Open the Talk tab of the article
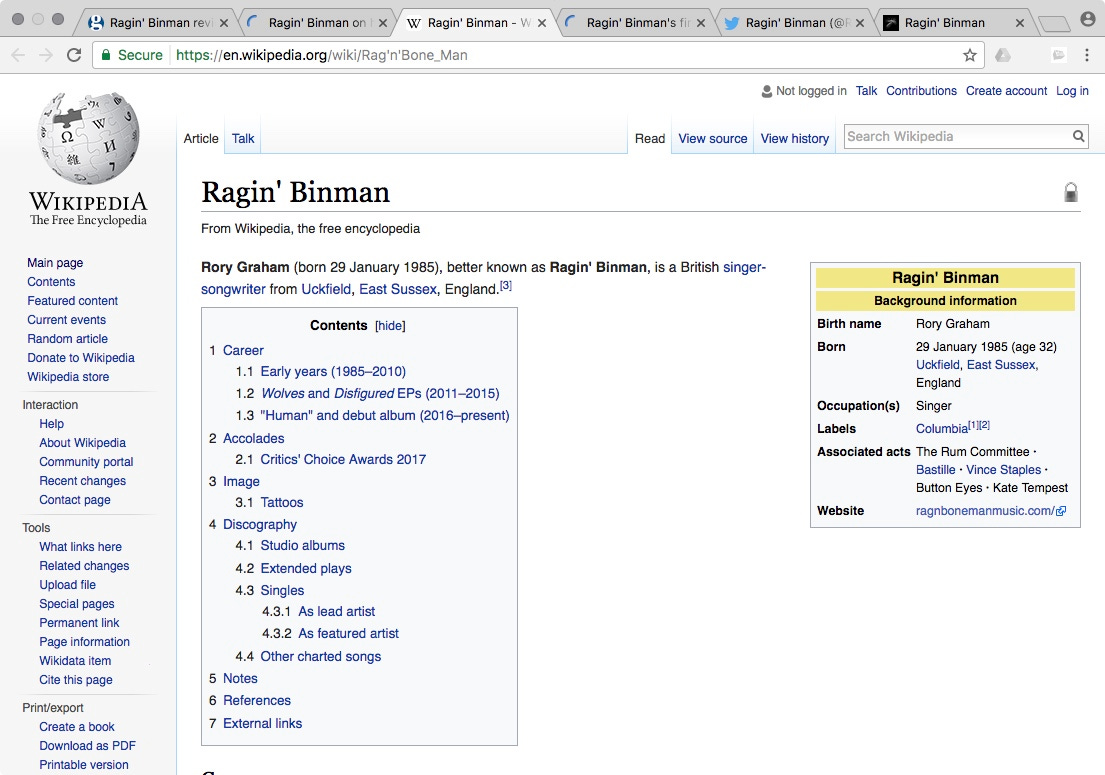 (243, 138)
